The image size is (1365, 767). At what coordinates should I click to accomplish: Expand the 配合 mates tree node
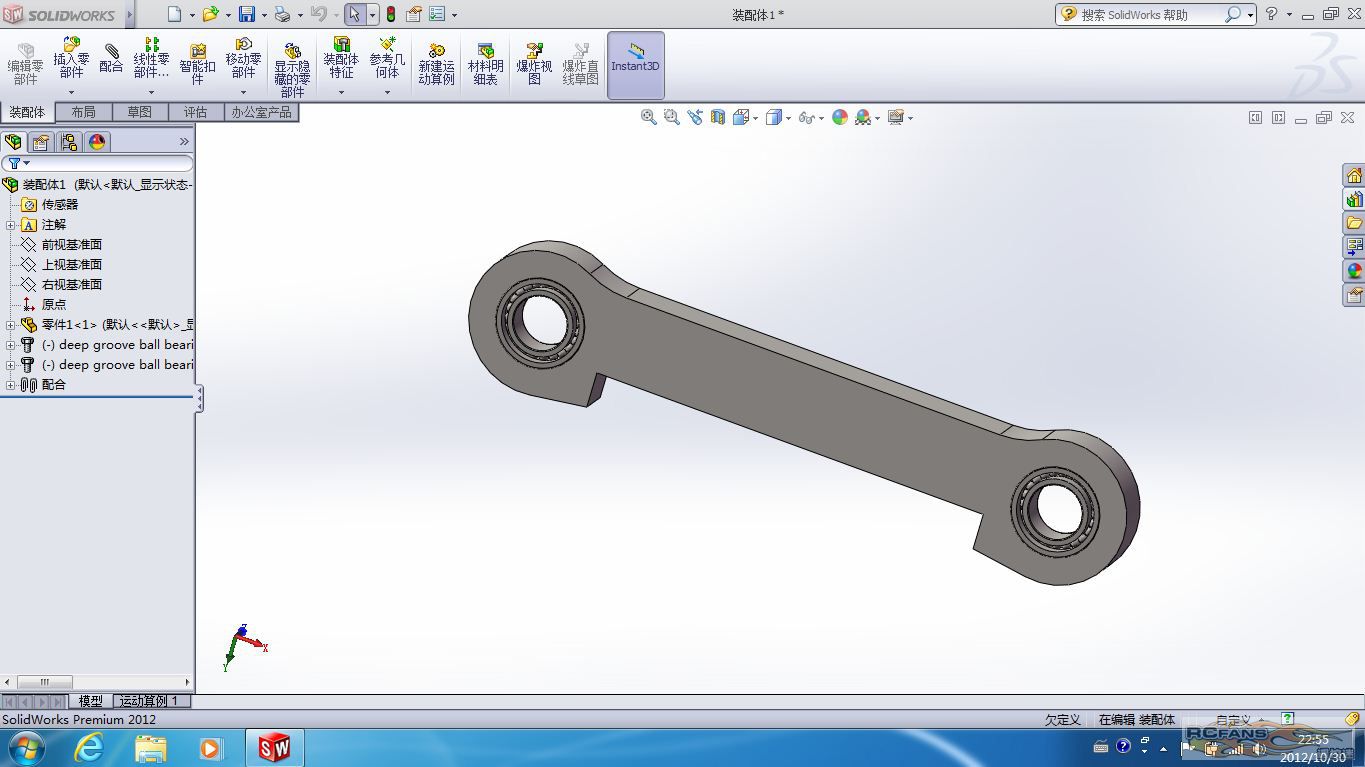pyautogui.click(x=11, y=385)
